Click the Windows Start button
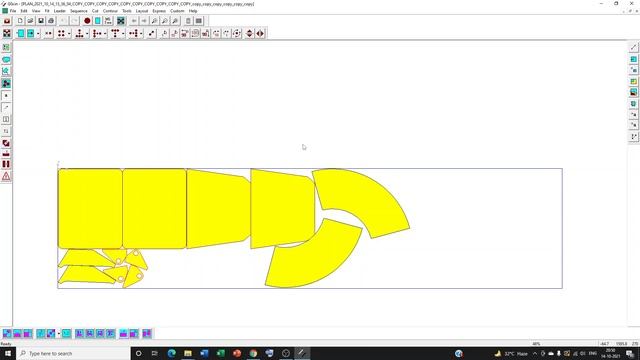 (8, 353)
